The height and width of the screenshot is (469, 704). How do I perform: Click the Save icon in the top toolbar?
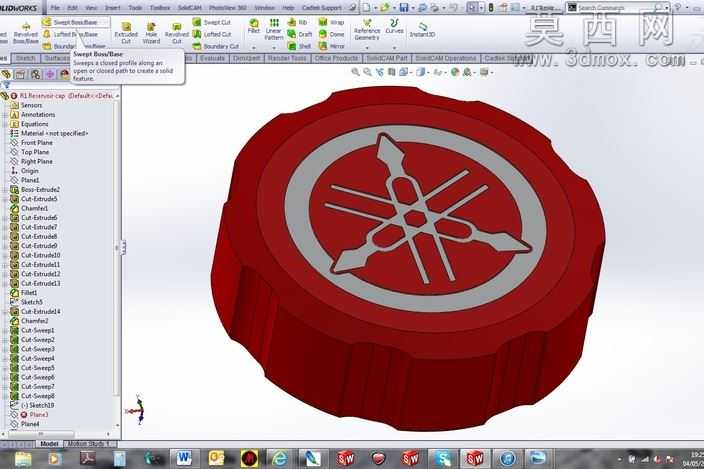pyautogui.click(x=404, y=8)
